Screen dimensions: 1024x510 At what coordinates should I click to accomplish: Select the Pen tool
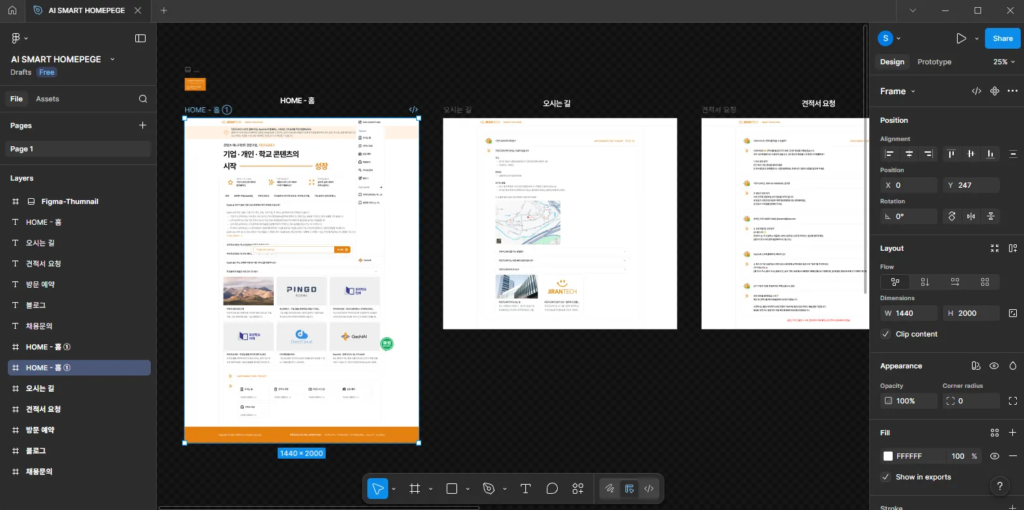pyautogui.click(x=488, y=488)
